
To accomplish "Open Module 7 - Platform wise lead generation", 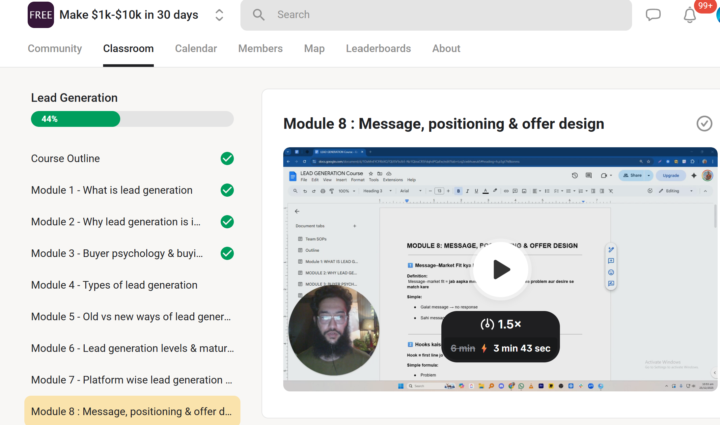I will (x=132, y=380).
